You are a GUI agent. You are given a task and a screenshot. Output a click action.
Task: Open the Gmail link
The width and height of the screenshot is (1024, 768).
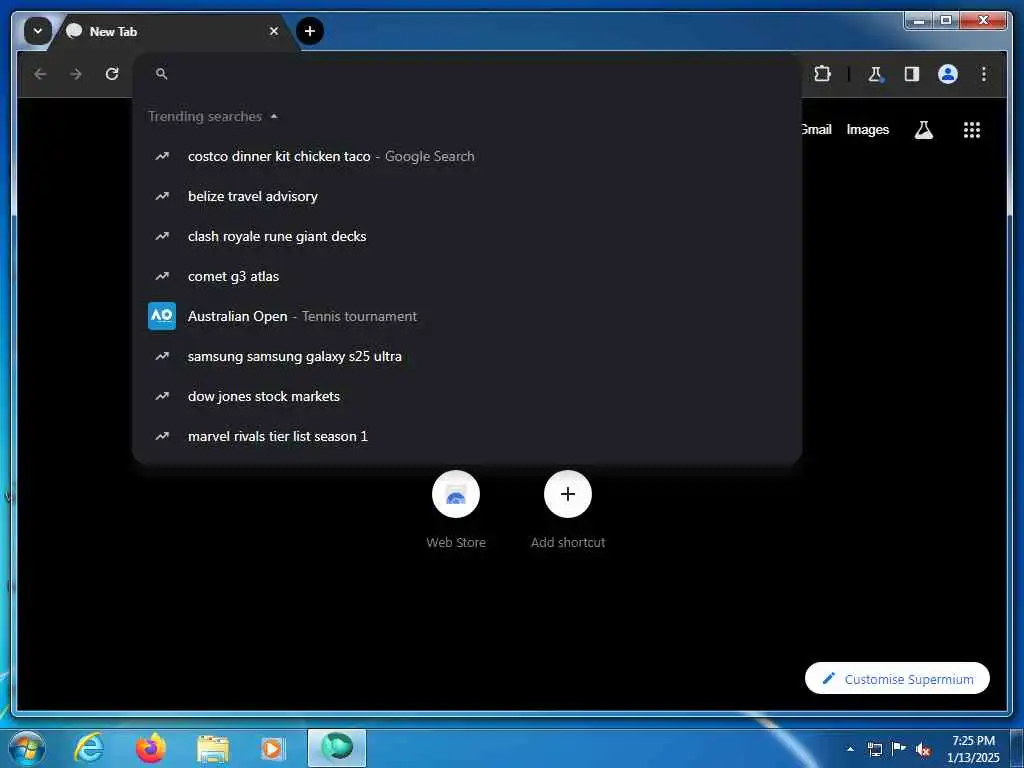click(816, 129)
